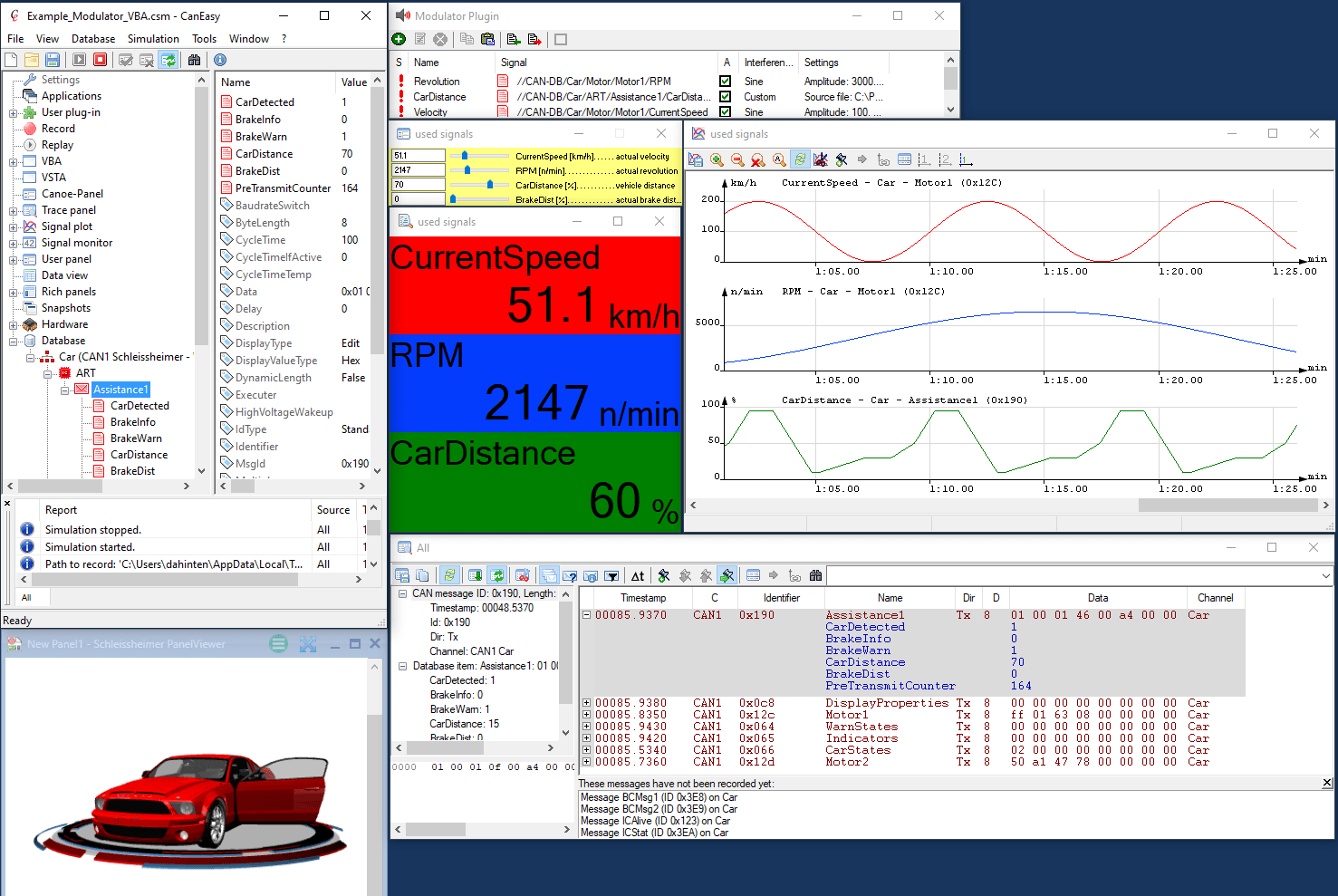Open the Database menu

93,39
